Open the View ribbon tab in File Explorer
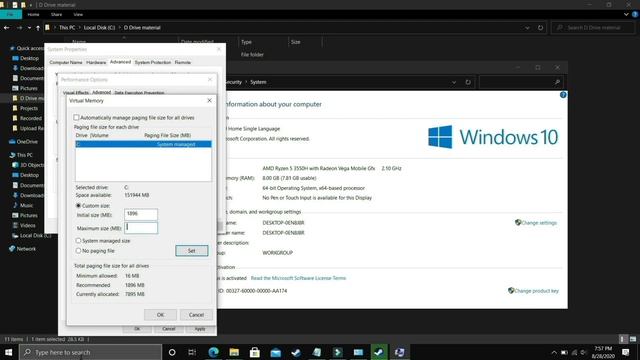Viewport: 640px width, 360px height. click(78, 14)
